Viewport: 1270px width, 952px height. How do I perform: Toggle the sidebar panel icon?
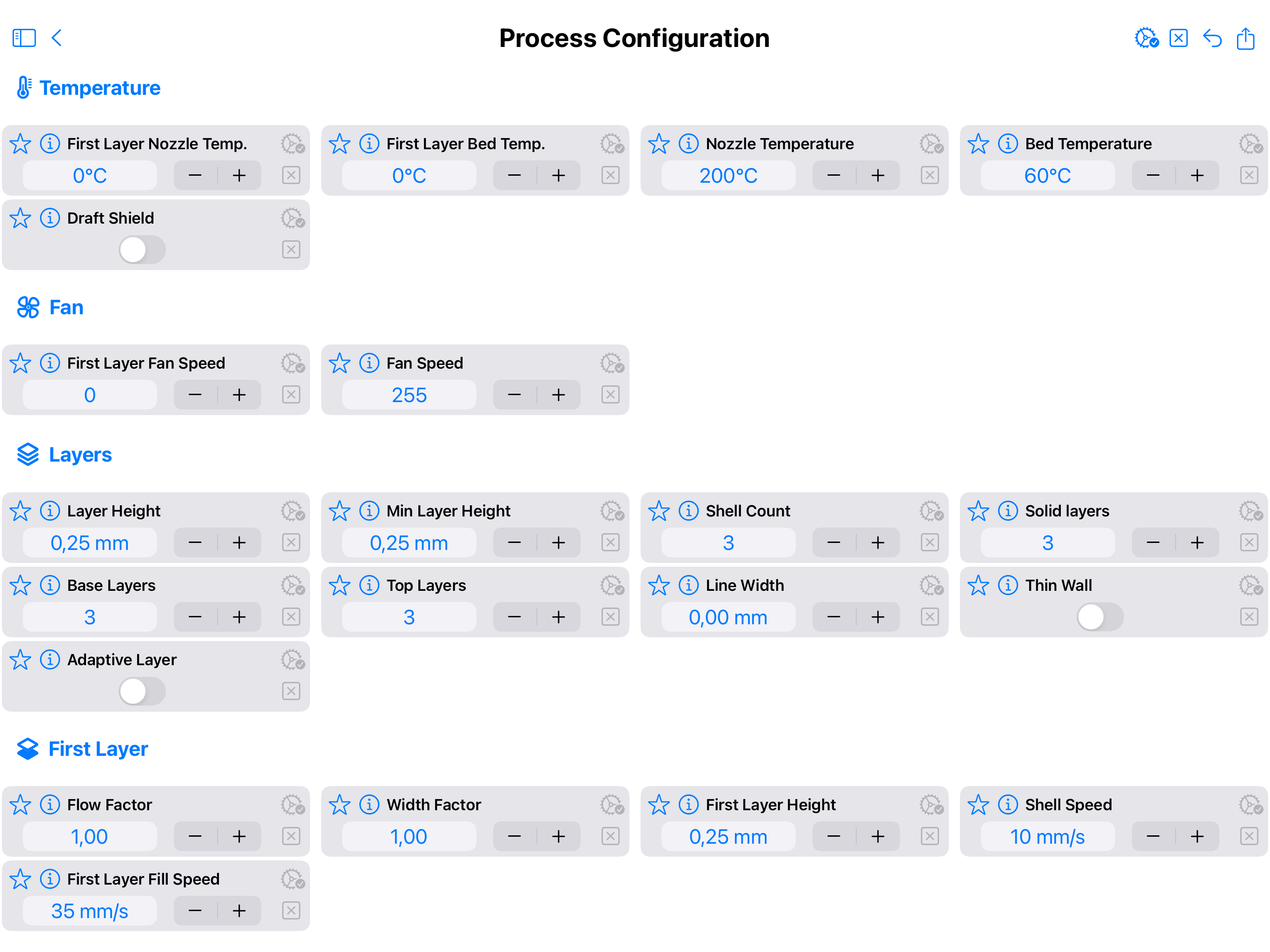coord(24,39)
